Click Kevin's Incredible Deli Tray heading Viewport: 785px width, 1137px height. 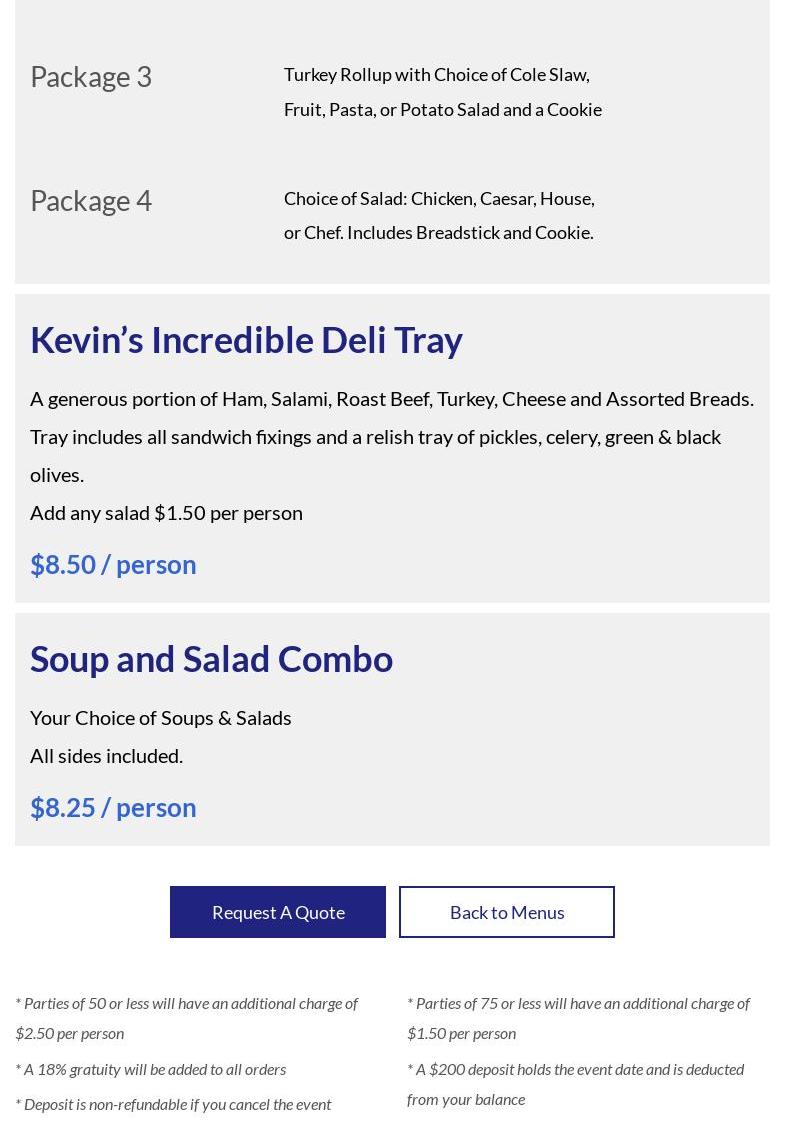(x=246, y=340)
